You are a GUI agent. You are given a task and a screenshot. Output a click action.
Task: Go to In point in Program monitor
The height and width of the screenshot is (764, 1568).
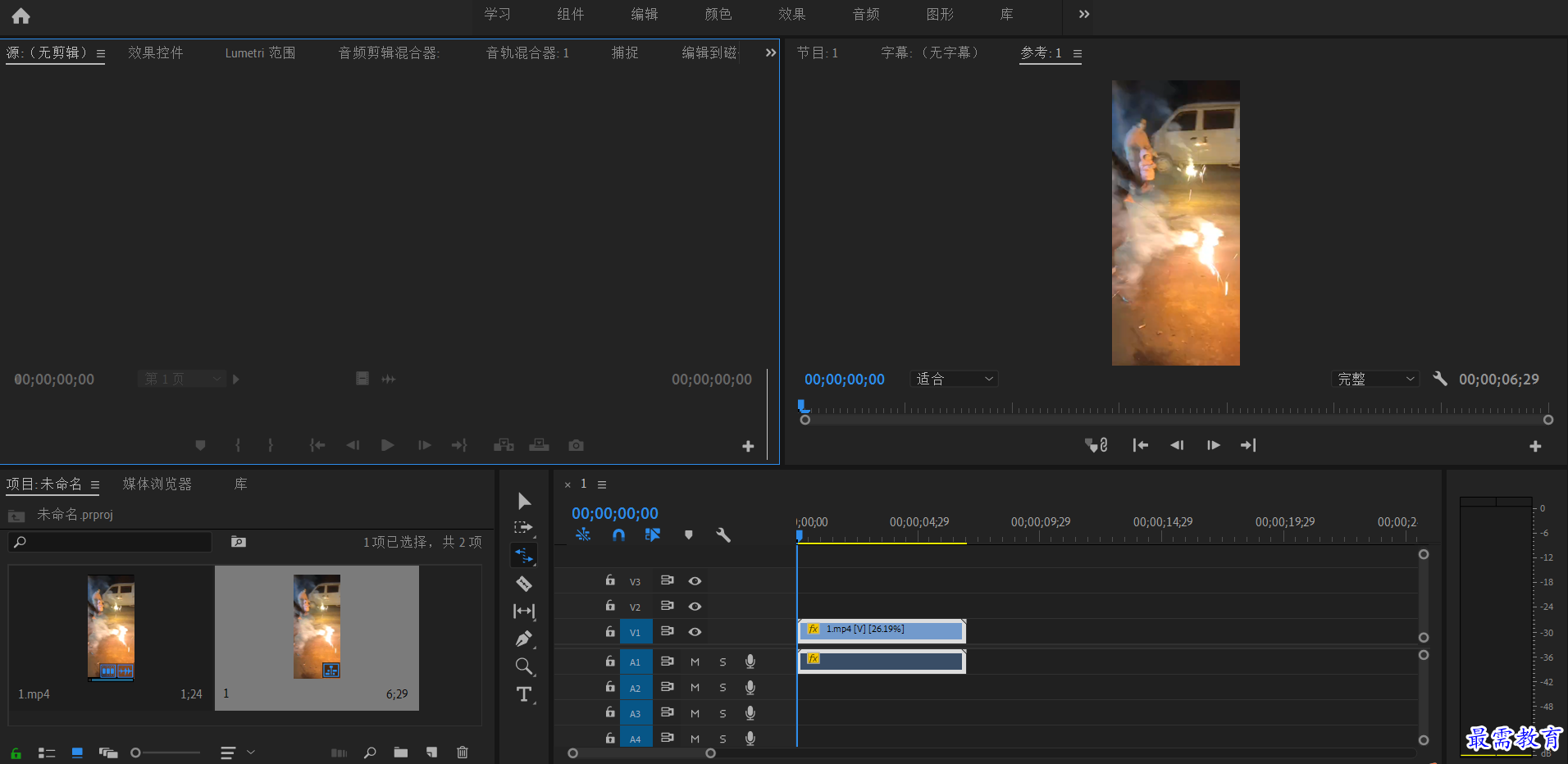coord(1140,445)
